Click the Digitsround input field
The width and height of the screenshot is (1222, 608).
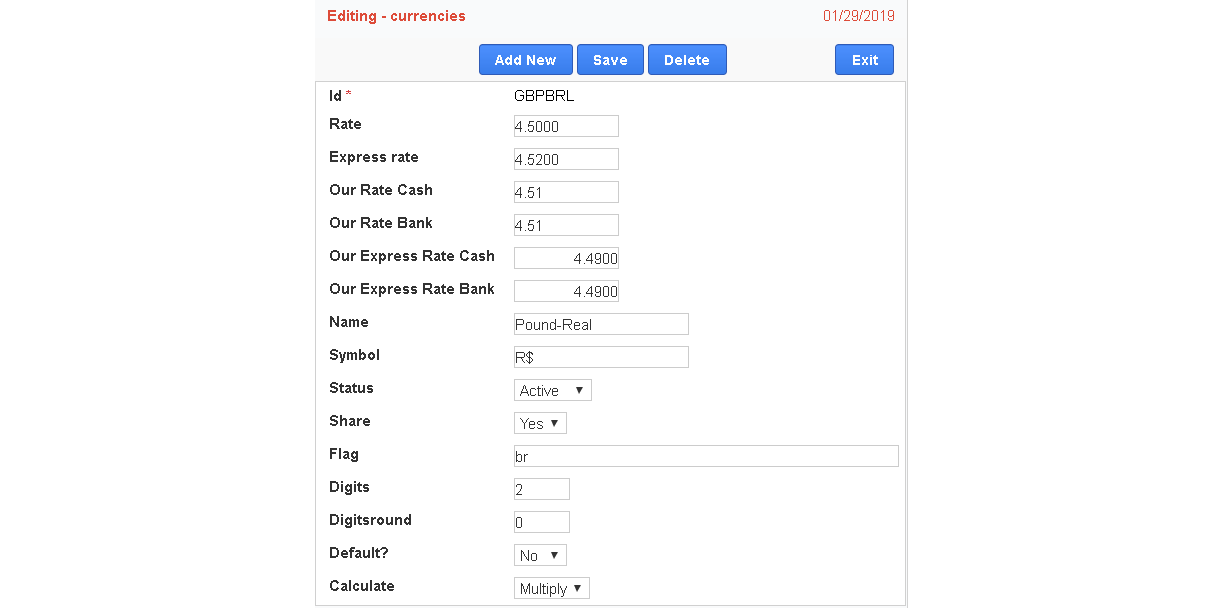pyautogui.click(x=541, y=522)
